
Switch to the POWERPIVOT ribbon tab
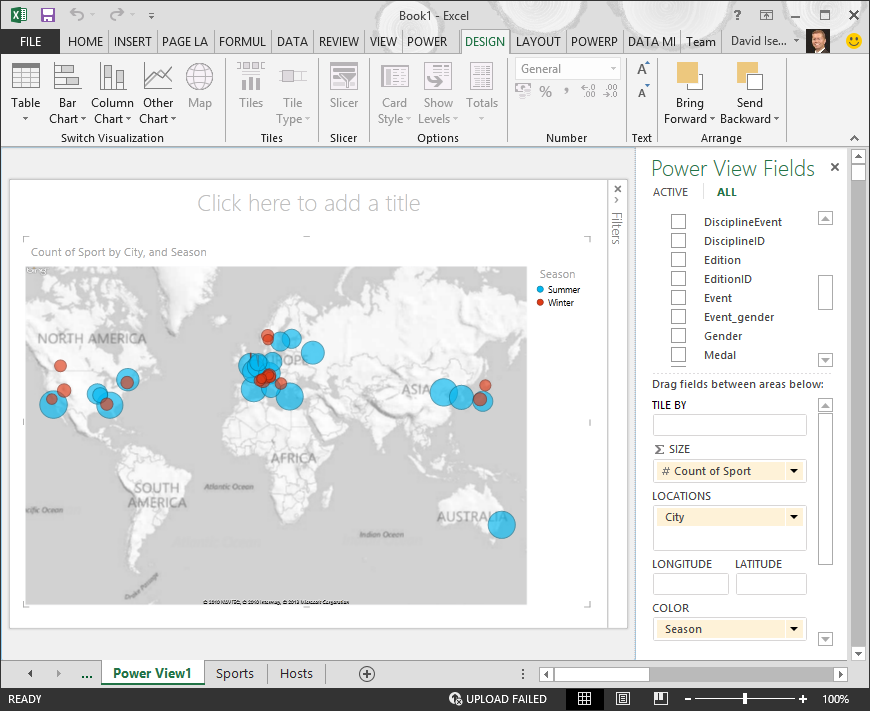coord(594,42)
